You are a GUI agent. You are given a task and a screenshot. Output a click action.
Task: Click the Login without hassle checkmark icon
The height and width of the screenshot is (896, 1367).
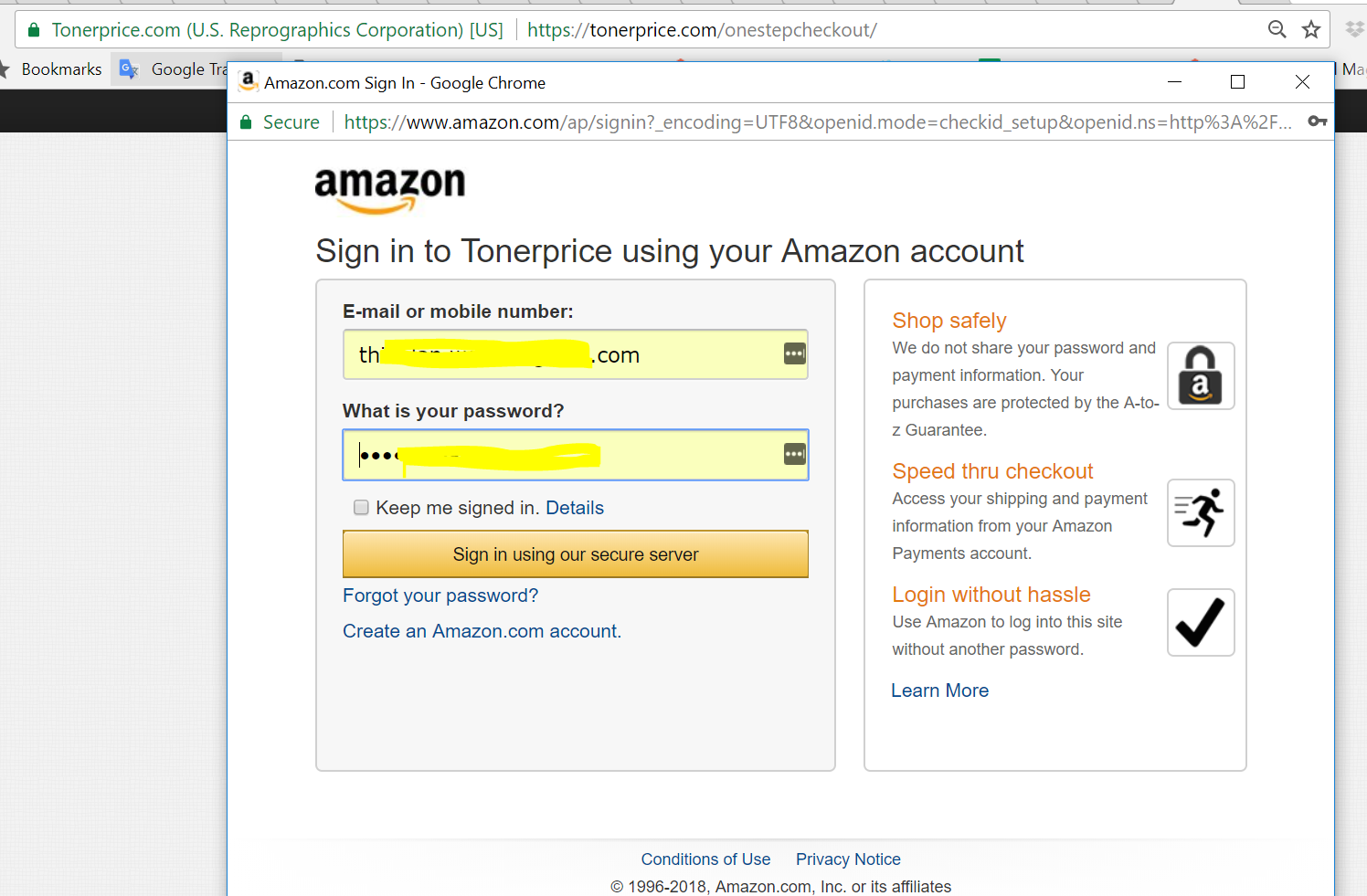click(x=1201, y=623)
